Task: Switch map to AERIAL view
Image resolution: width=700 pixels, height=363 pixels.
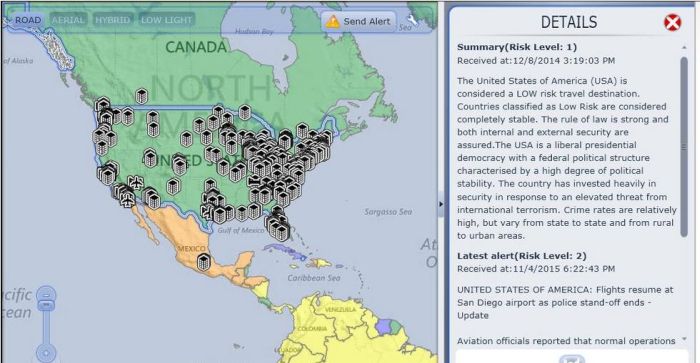Action: (x=67, y=20)
